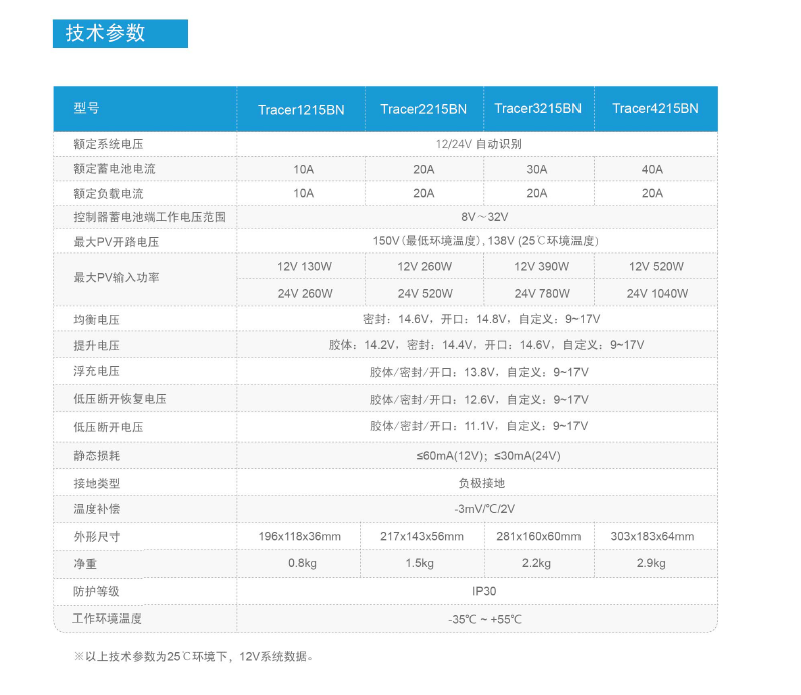Click the 13.8V float voltage value
The width and height of the screenshot is (801, 695).
tap(479, 372)
